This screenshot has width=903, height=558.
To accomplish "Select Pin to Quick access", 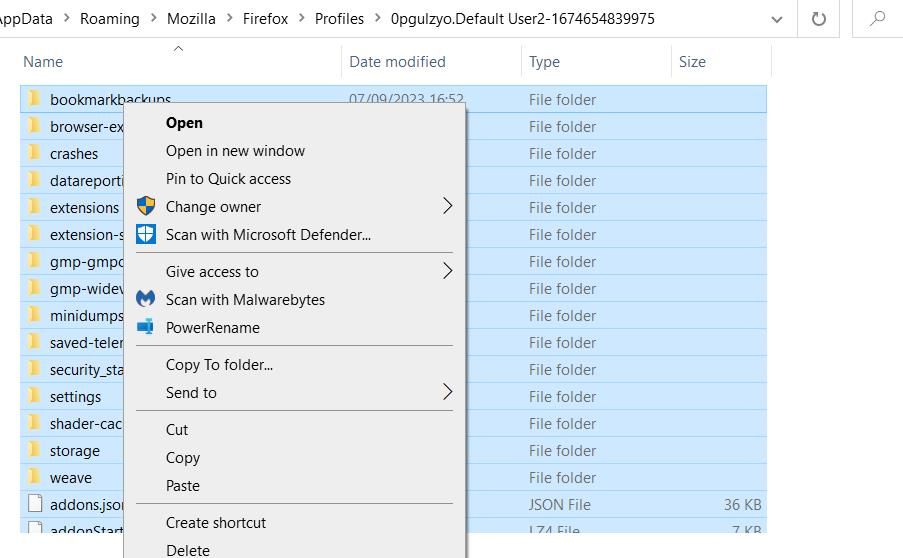I will 228,179.
